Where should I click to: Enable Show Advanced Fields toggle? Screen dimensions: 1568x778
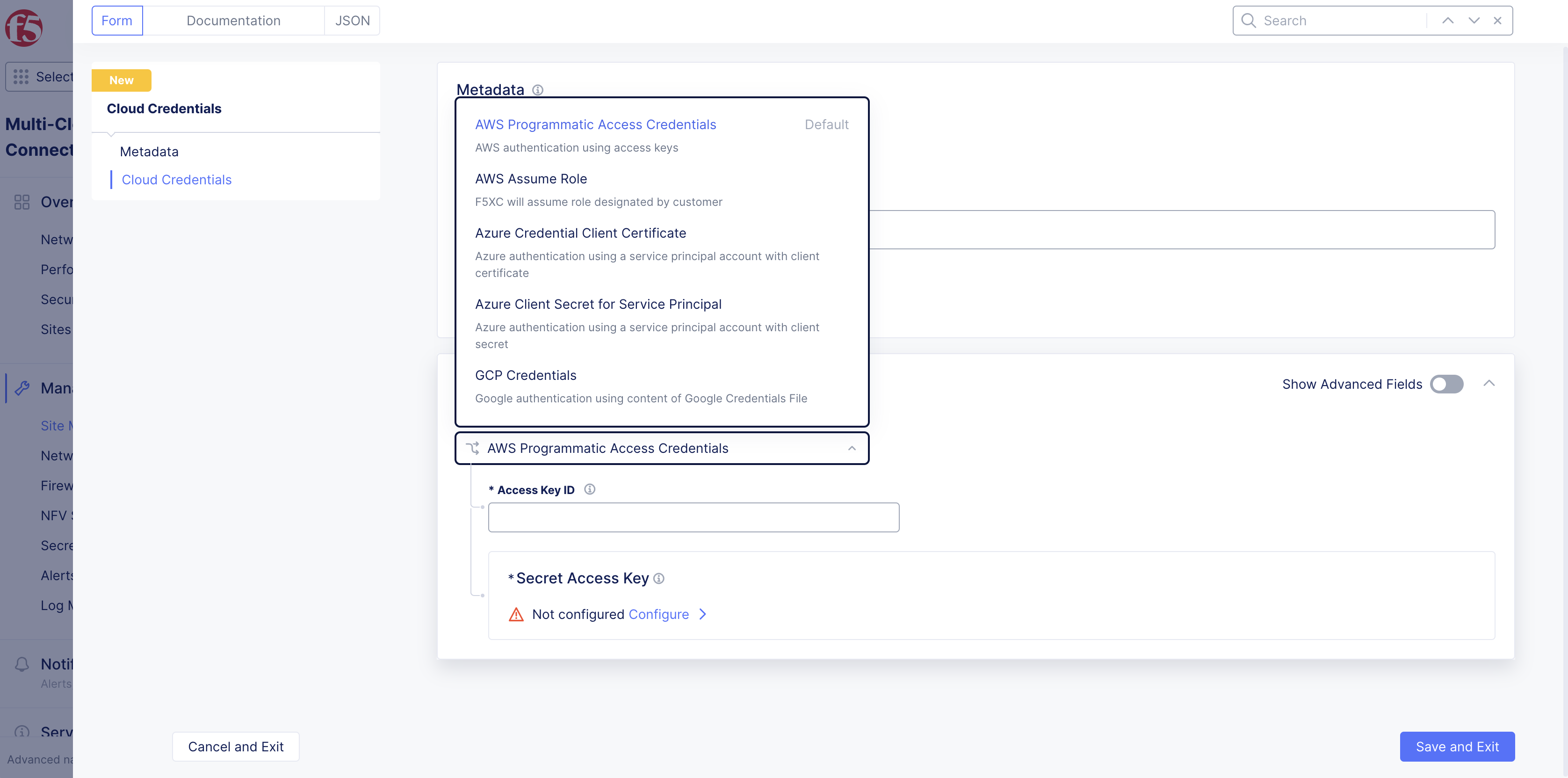(x=1446, y=384)
